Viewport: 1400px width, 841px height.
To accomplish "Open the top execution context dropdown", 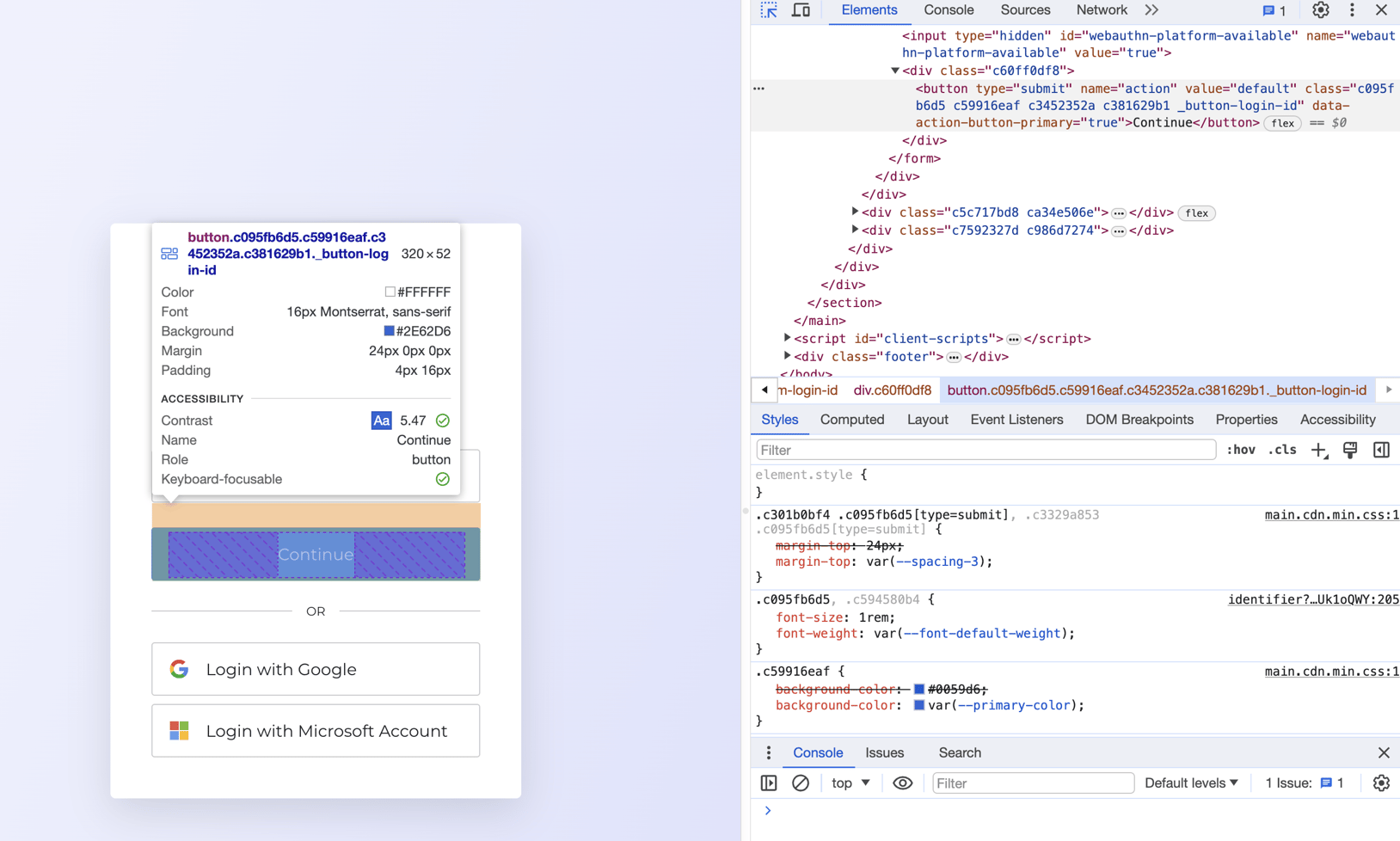I will click(850, 783).
